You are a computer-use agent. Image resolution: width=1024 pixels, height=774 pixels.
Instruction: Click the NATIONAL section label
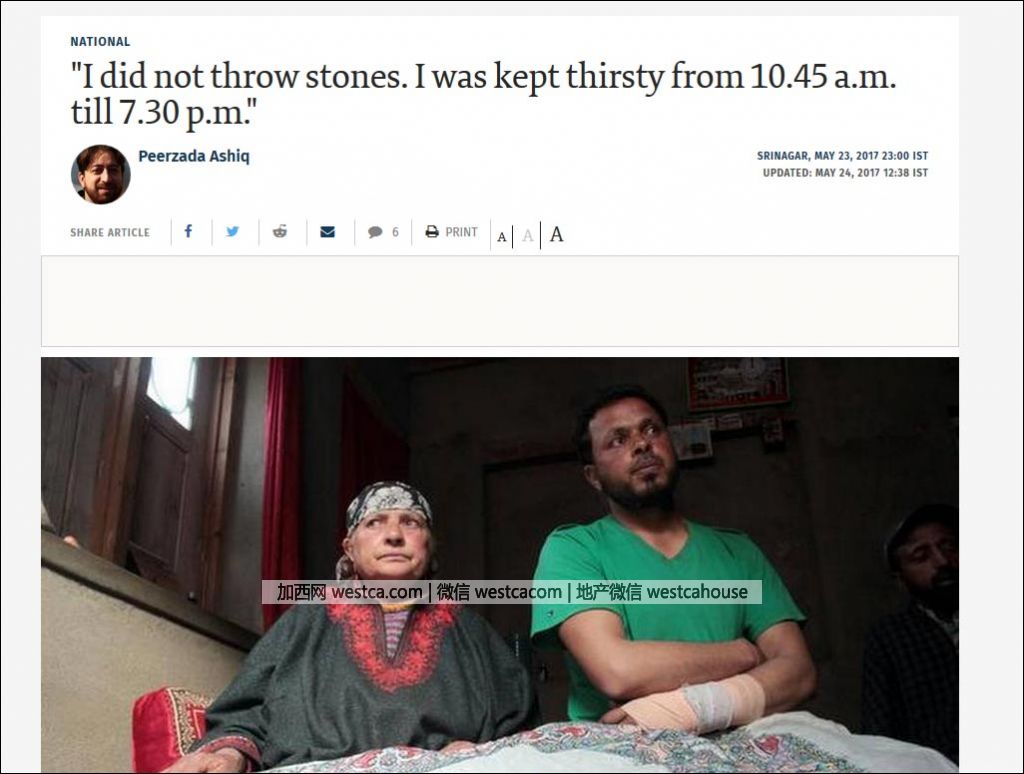(x=100, y=42)
